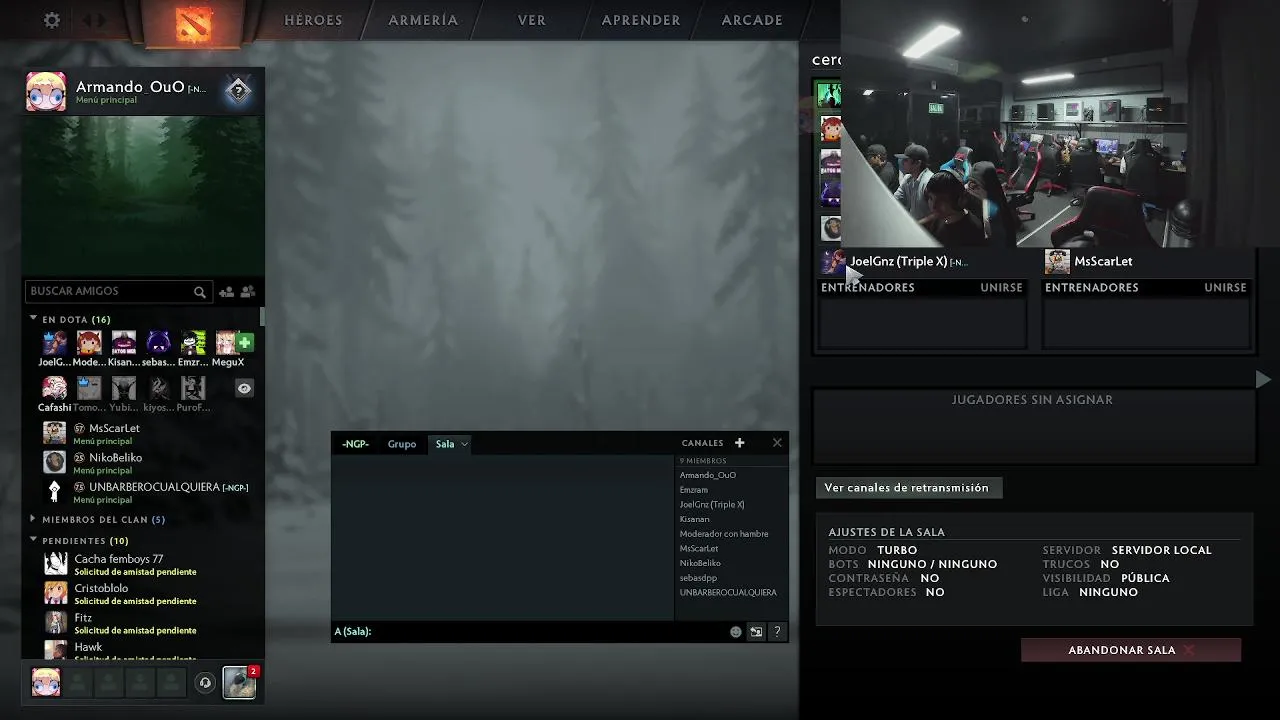
Task: Click the chat message input A (Sala):
Action: (530, 632)
